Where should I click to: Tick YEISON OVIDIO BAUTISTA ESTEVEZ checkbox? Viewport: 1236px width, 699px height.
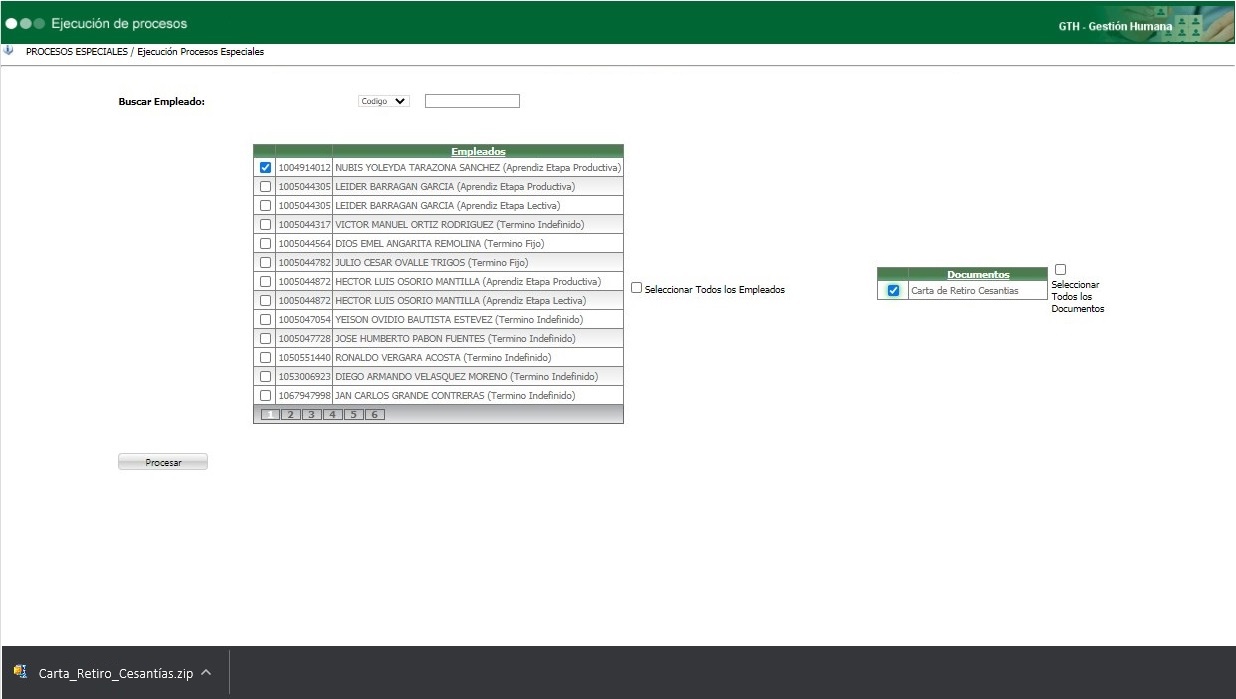[265, 320]
